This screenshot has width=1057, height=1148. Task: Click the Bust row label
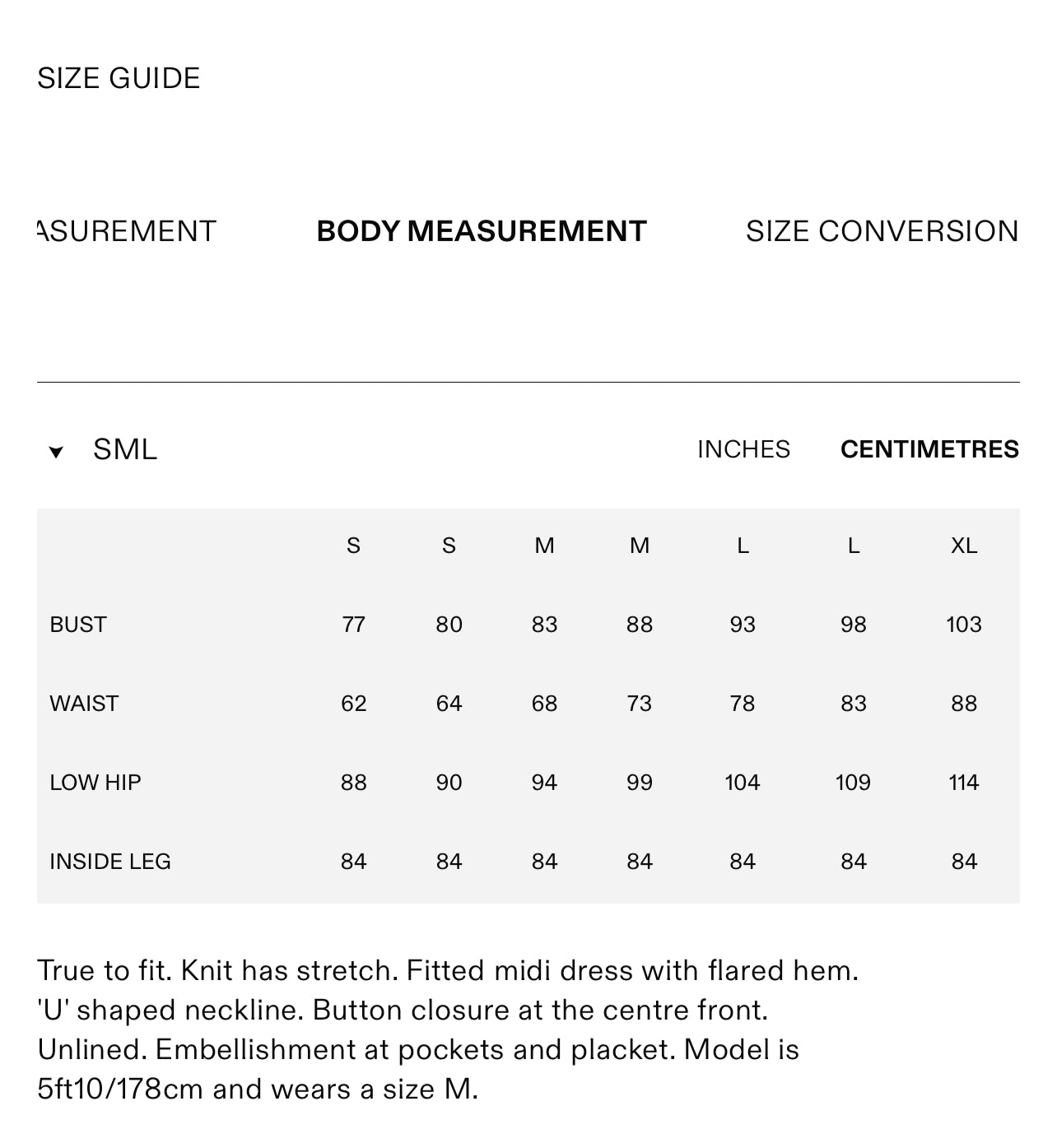point(78,625)
